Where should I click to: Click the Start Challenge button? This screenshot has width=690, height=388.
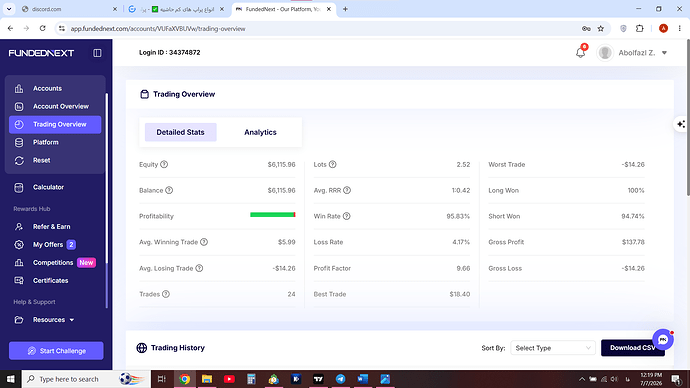coord(56,351)
